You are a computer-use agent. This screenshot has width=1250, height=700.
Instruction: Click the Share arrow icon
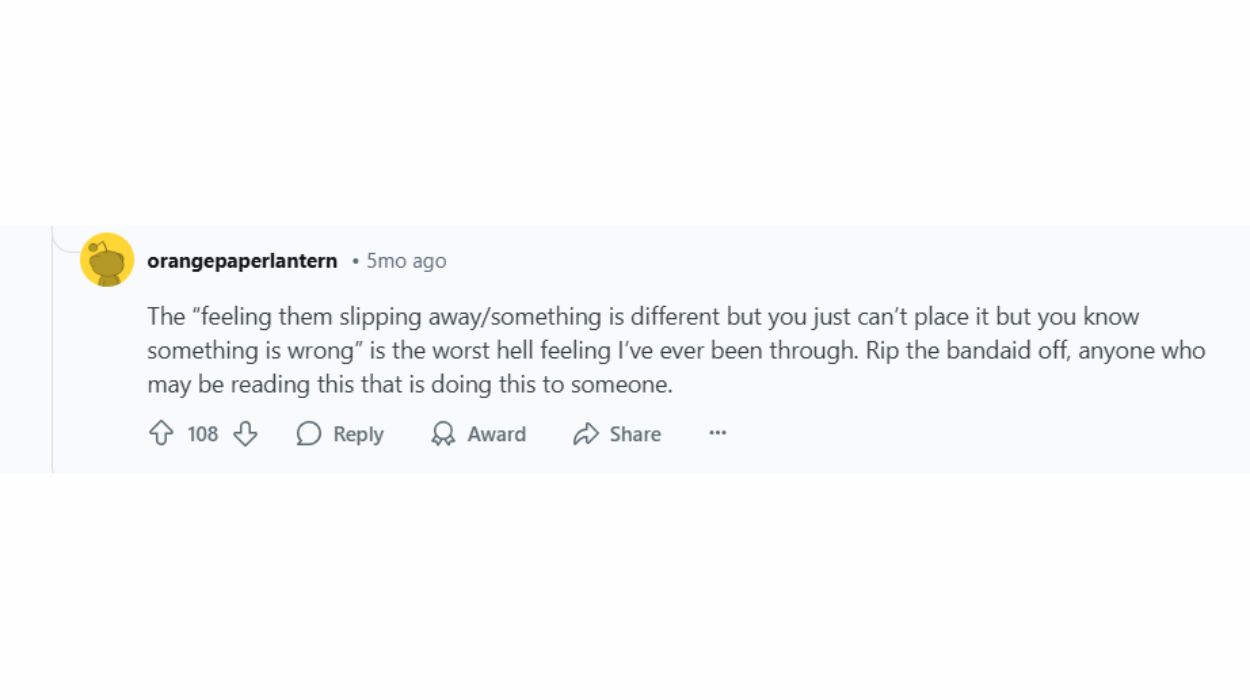point(585,433)
